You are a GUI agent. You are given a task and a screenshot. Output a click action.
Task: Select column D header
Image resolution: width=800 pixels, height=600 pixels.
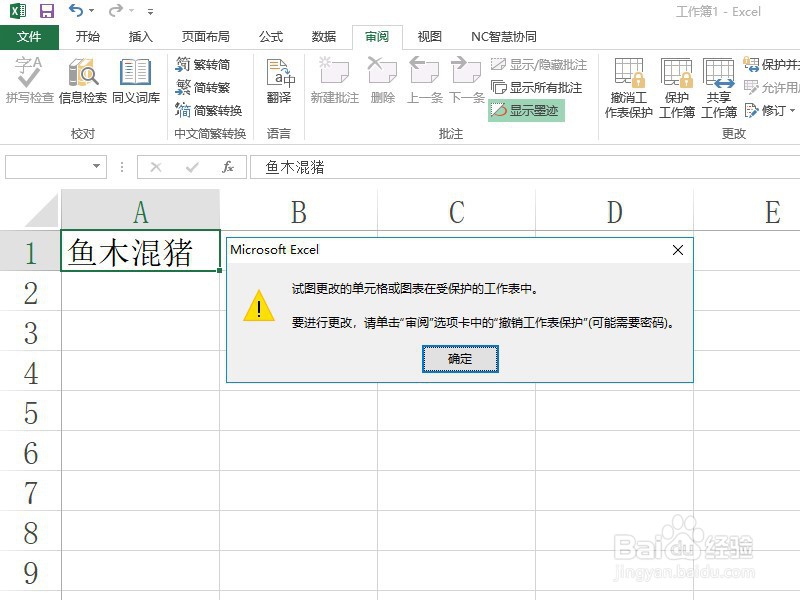614,210
